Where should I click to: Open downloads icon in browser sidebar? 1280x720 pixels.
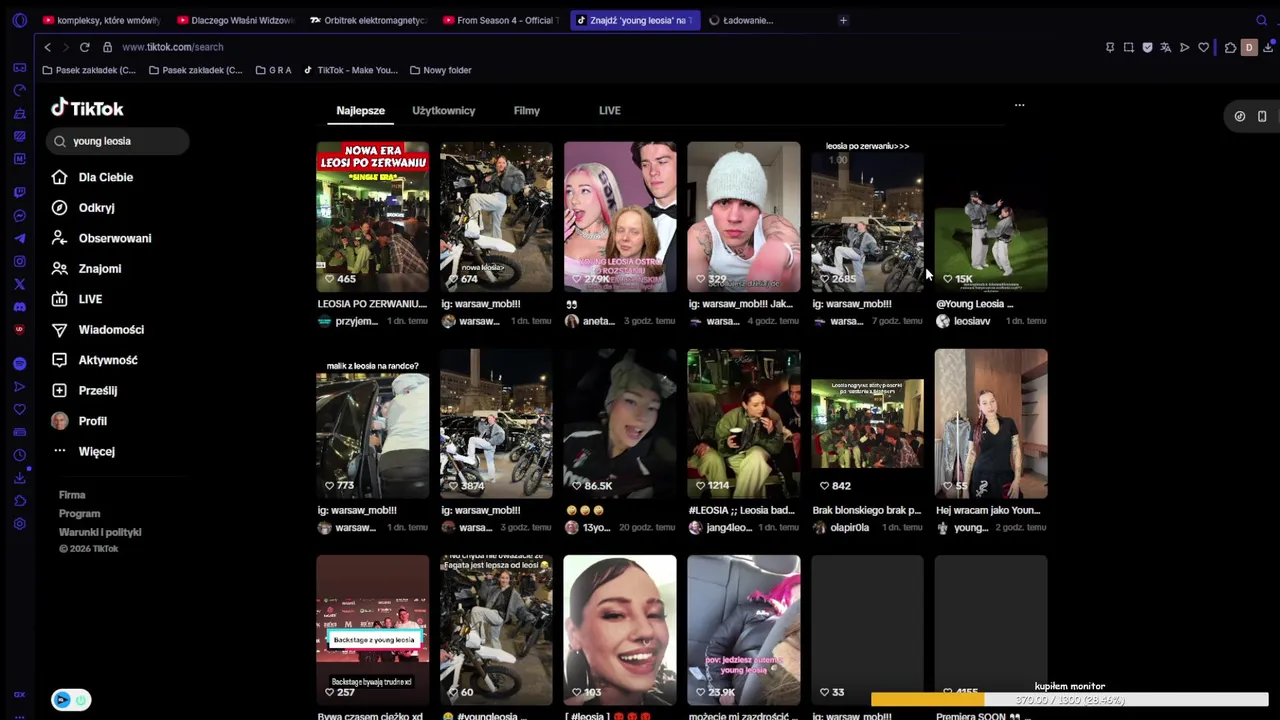tap(20, 478)
